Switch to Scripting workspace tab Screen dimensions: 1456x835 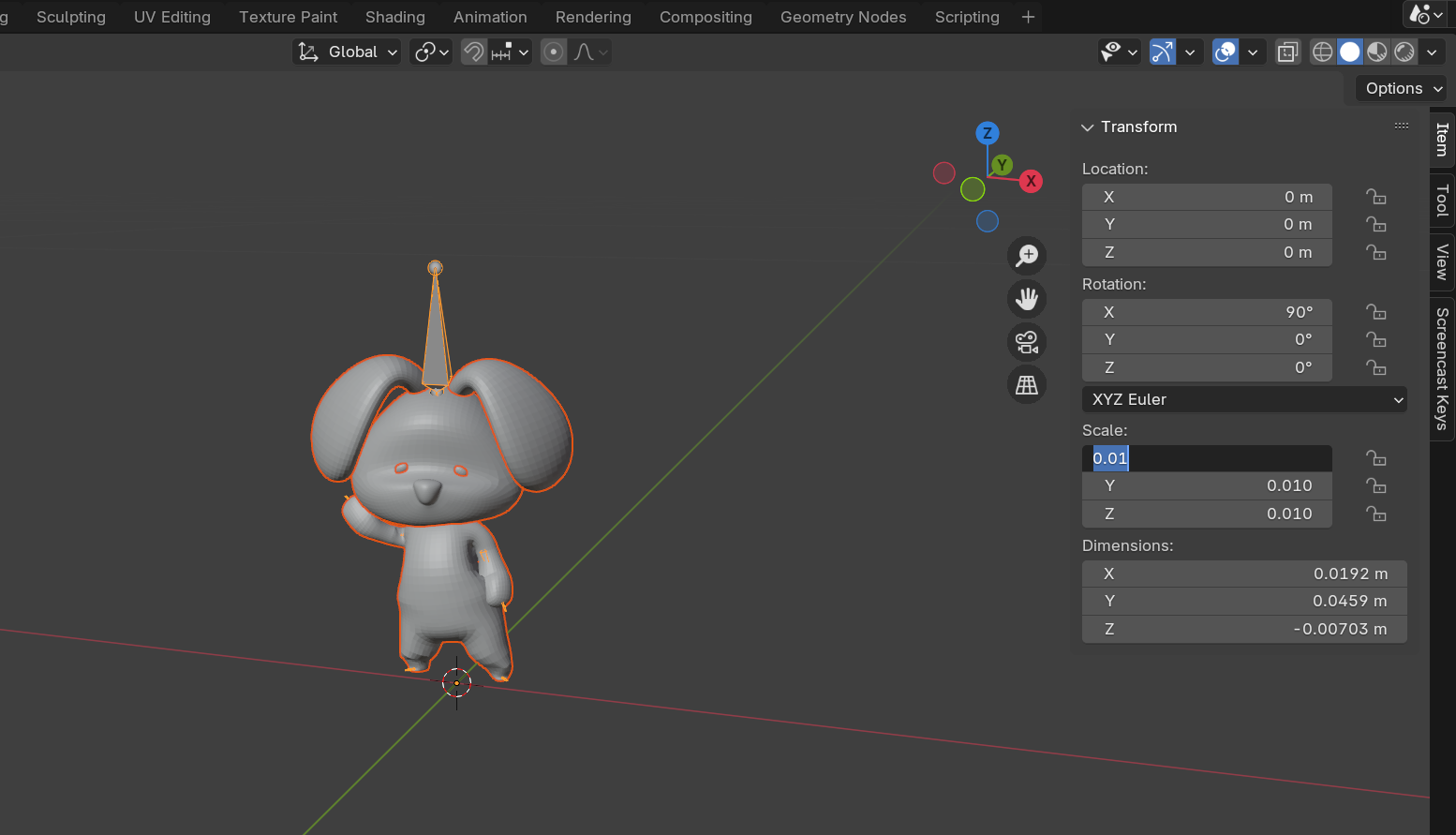[967, 17]
